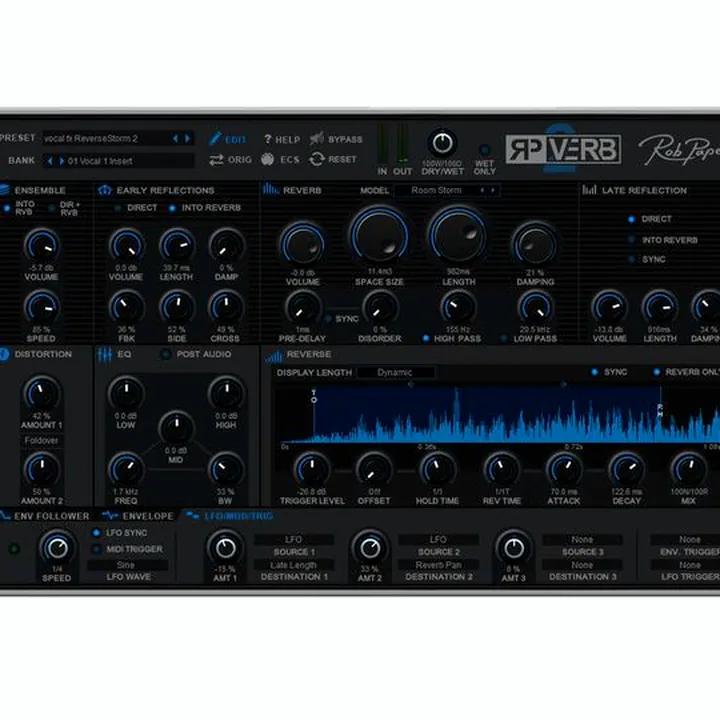Click the Distortion section icon
Screen dimensions: 720x720
(4, 354)
